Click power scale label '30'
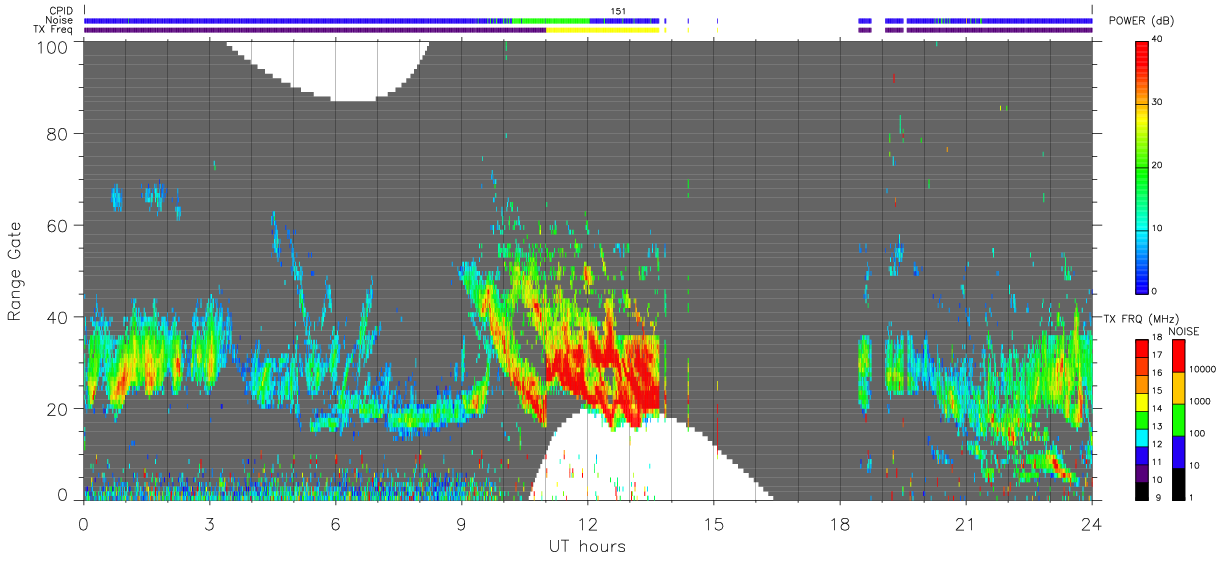Image resolution: width=1228 pixels, height=567 pixels. (x=1158, y=102)
